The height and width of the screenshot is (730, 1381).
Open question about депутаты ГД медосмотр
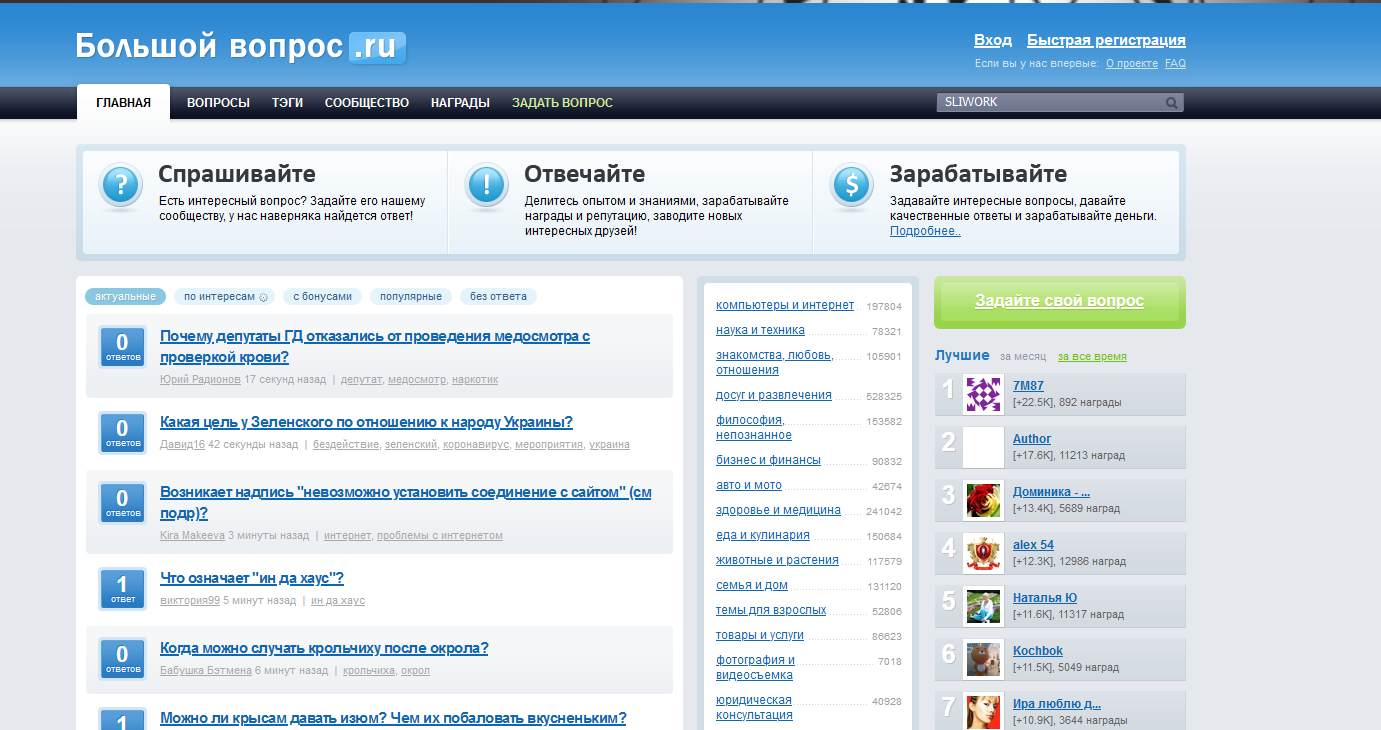pos(375,347)
